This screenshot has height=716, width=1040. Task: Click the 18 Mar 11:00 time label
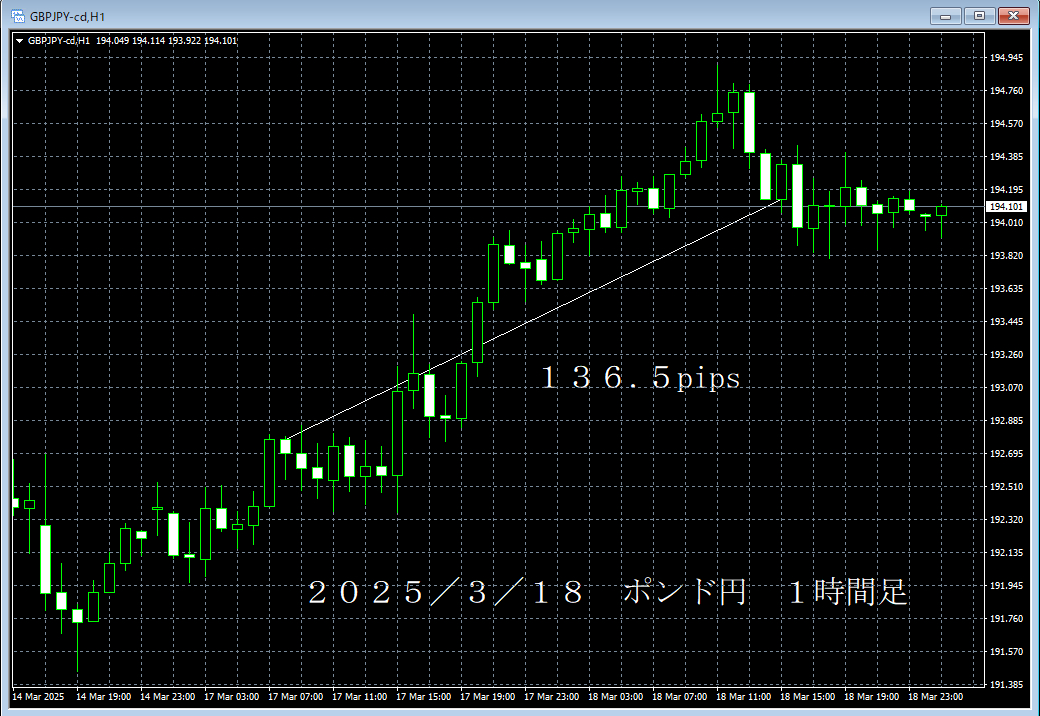pyautogui.click(x=741, y=697)
